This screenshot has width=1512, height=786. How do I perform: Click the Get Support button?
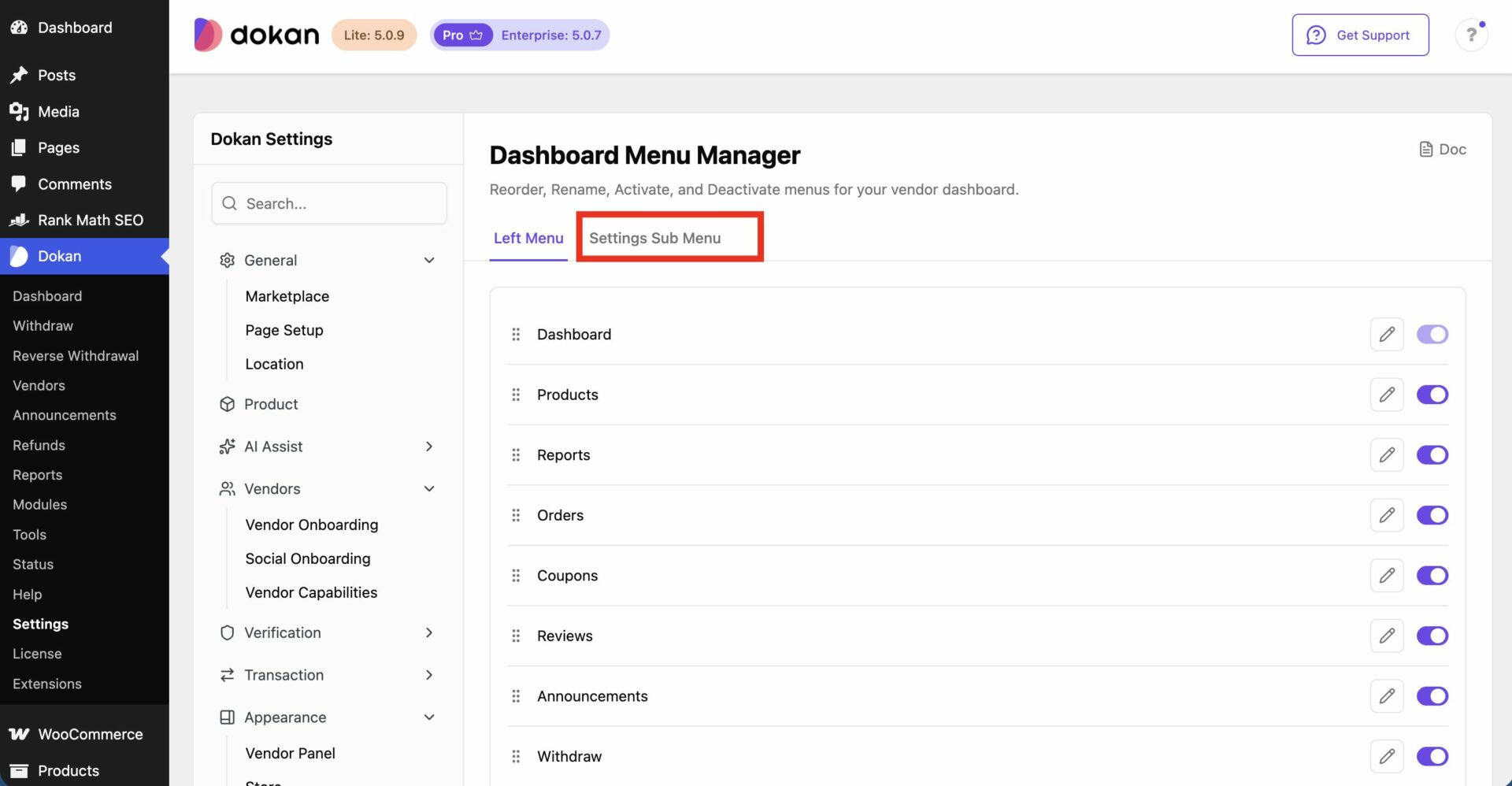pyautogui.click(x=1360, y=35)
